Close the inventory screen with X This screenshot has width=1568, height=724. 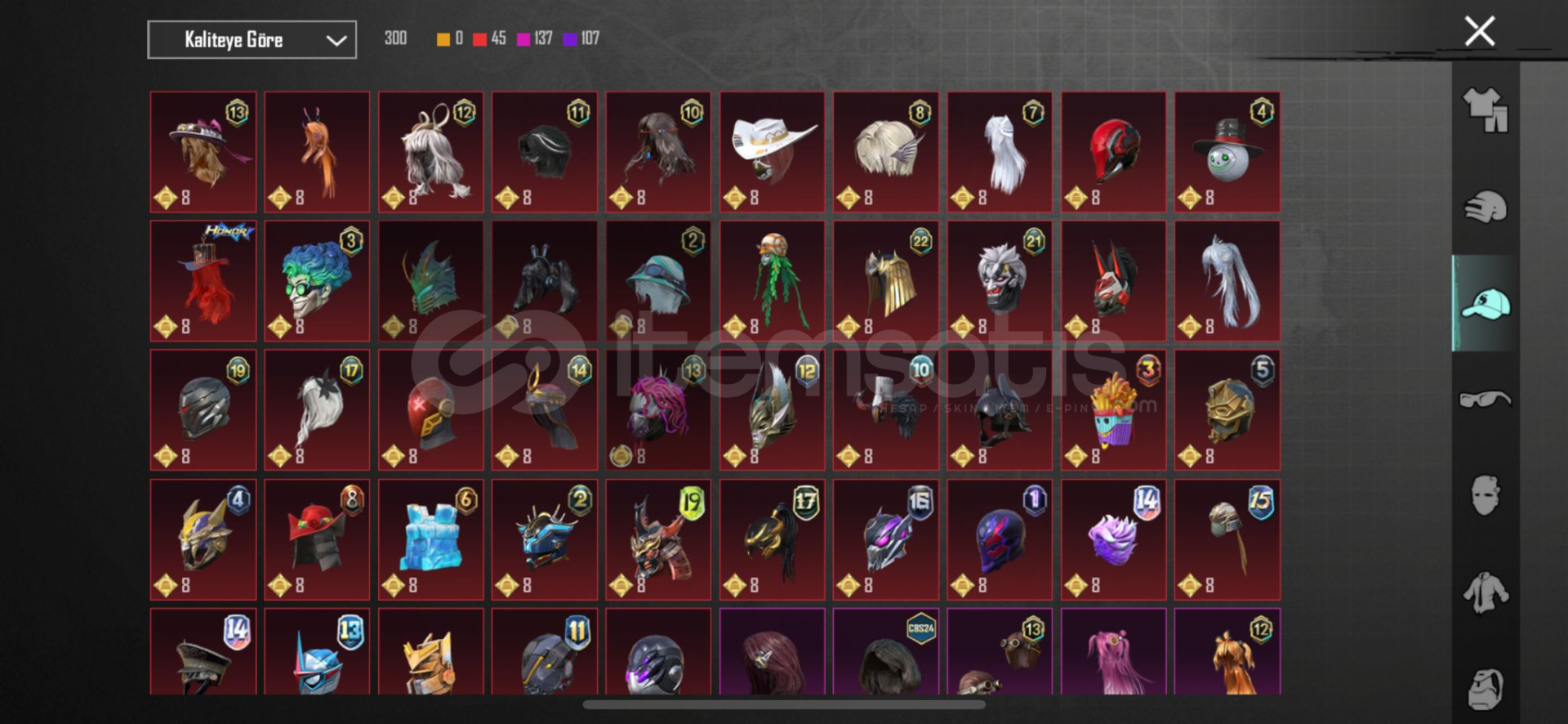click(1480, 31)
